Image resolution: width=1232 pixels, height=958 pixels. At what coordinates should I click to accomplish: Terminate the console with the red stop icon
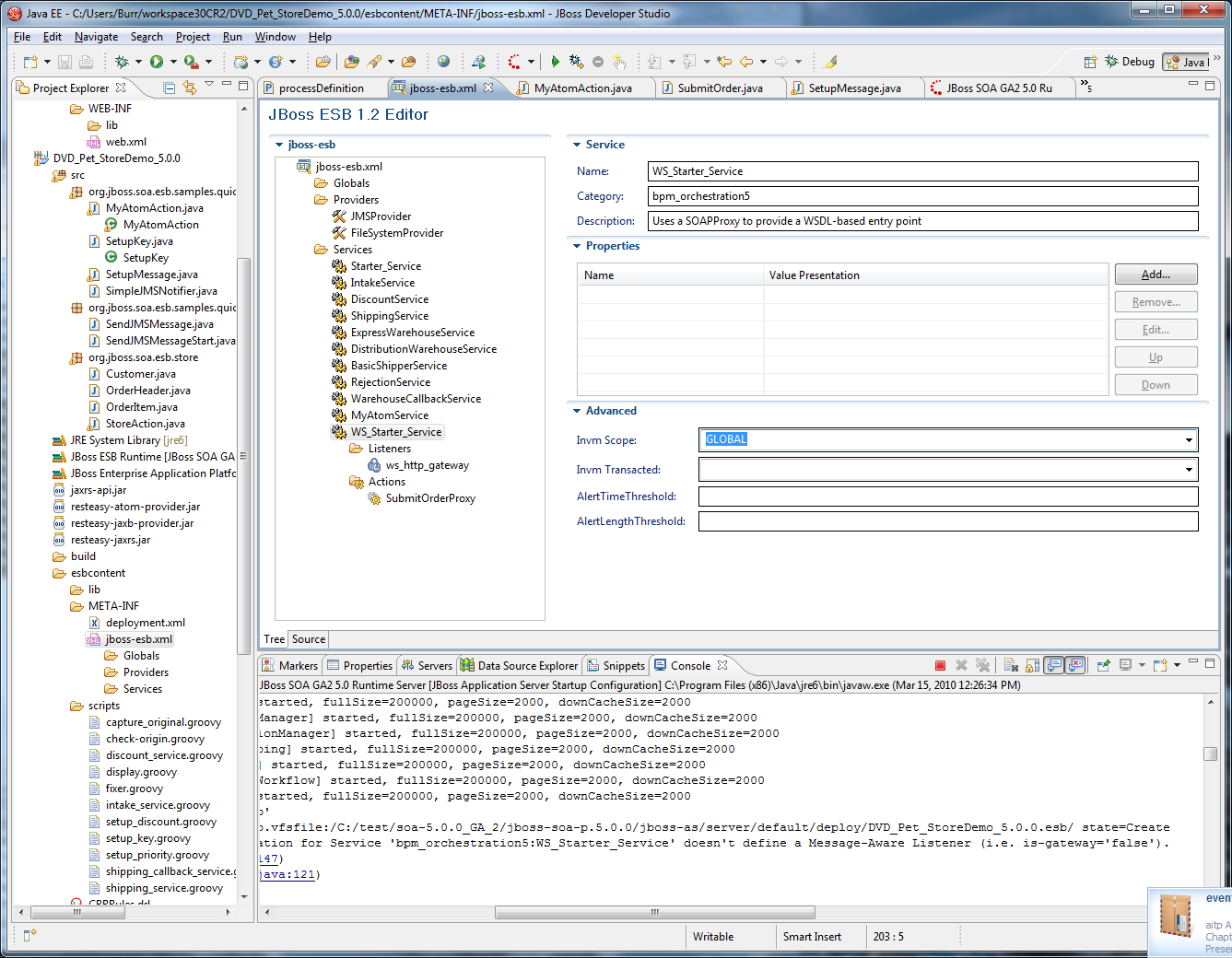click(x=940, y=665)
